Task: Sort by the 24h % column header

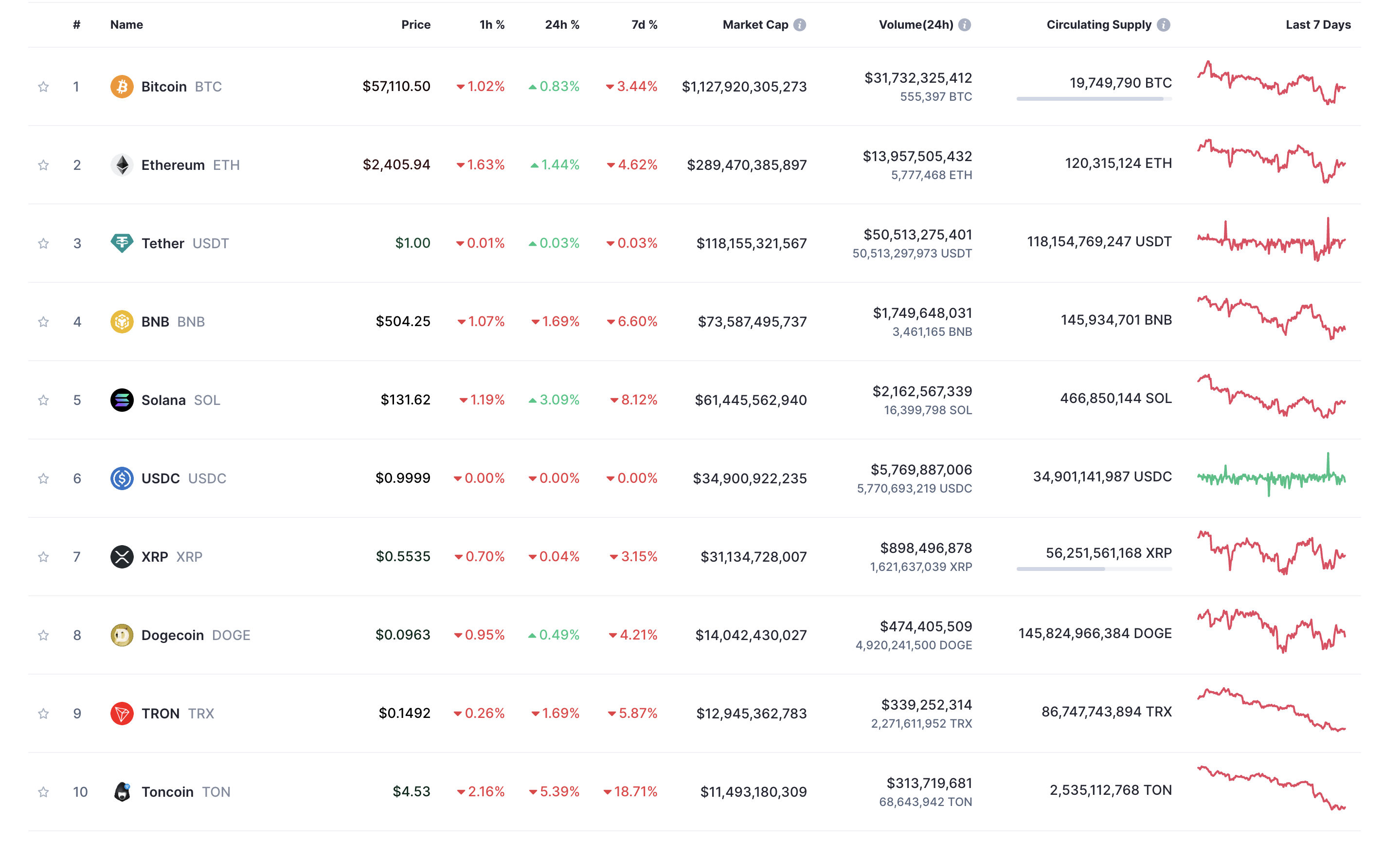Action: click(561, 25)
